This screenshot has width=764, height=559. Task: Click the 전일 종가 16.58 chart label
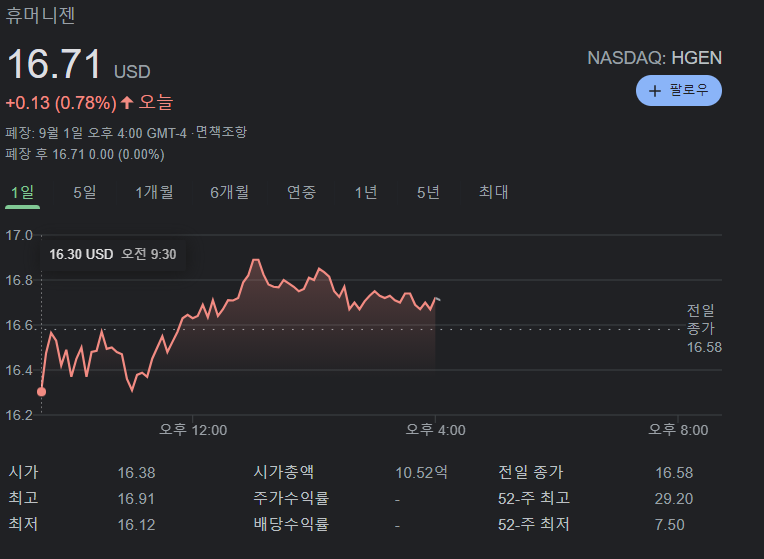pyautogui.click(x=704, y=328)
